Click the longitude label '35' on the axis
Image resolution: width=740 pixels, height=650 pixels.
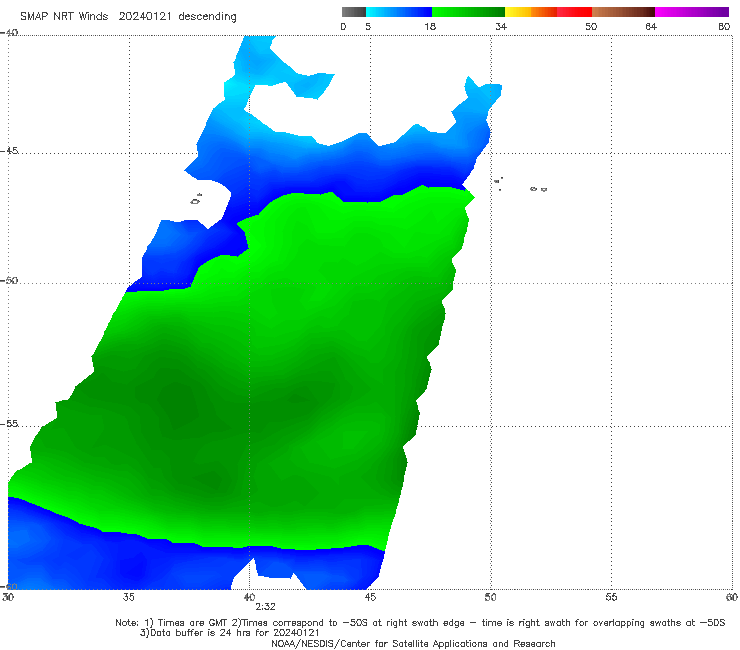[x=128, y=597]
